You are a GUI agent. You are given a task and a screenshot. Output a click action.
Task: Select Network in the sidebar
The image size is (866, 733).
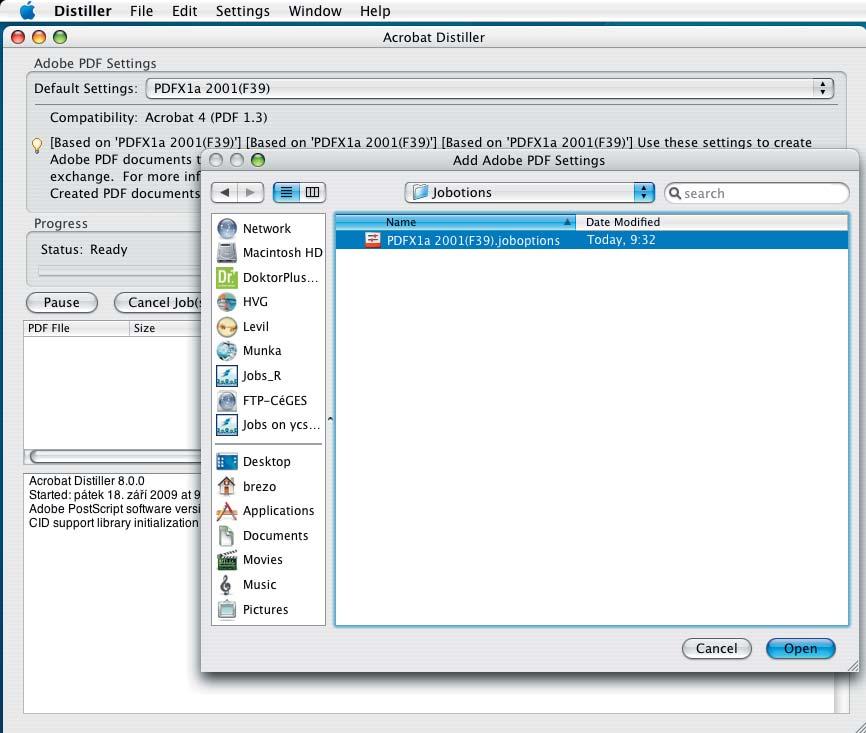click(267, 228)
